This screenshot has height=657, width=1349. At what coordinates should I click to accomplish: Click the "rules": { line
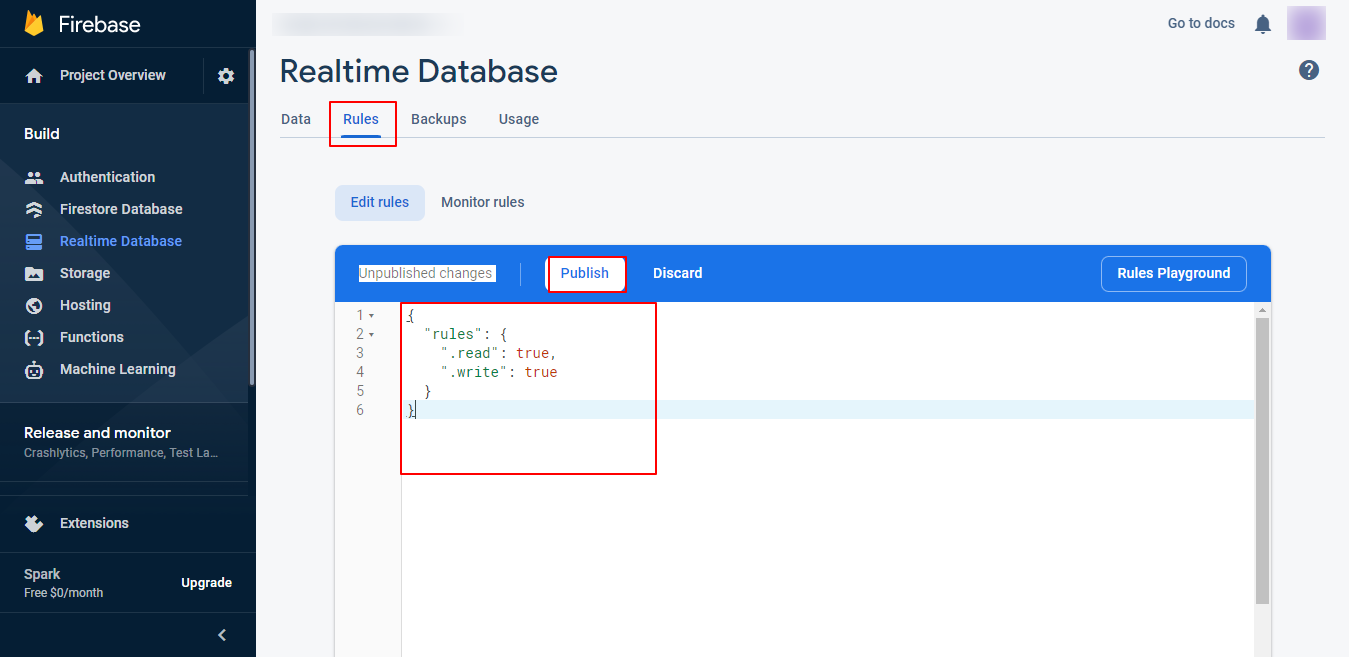click(466, 334)
